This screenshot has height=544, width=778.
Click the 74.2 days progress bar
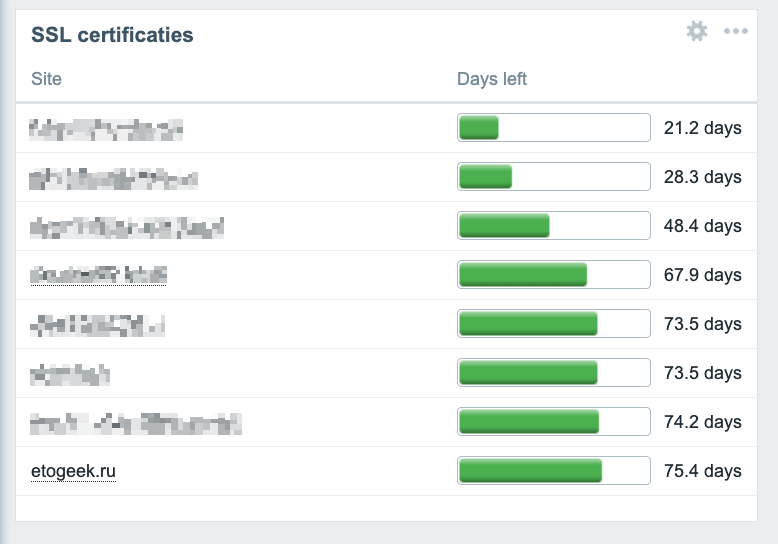(554, 422)
